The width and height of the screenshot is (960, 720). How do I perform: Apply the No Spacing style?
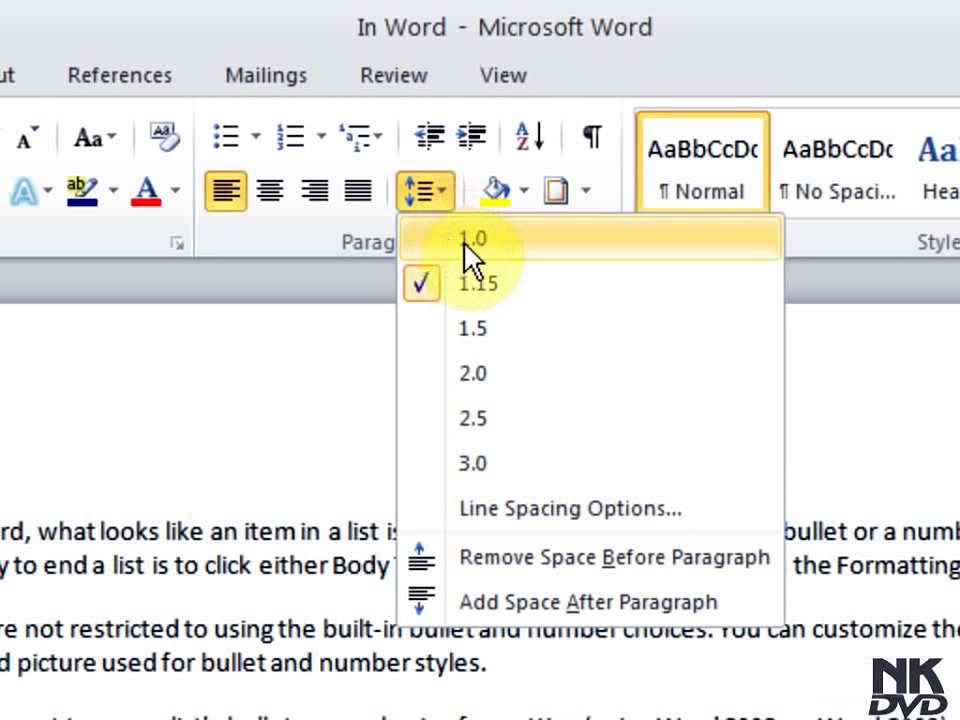(x=838, y=164)
